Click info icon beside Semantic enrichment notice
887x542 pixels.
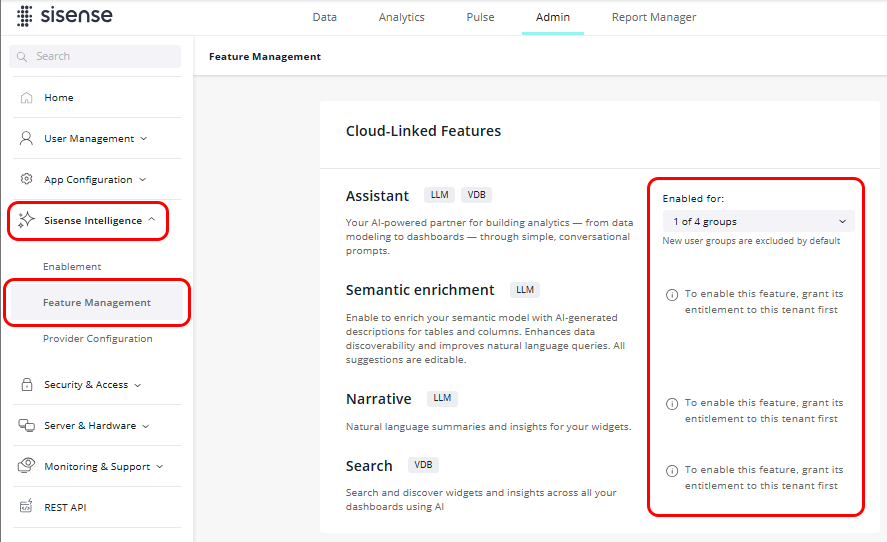672,295
